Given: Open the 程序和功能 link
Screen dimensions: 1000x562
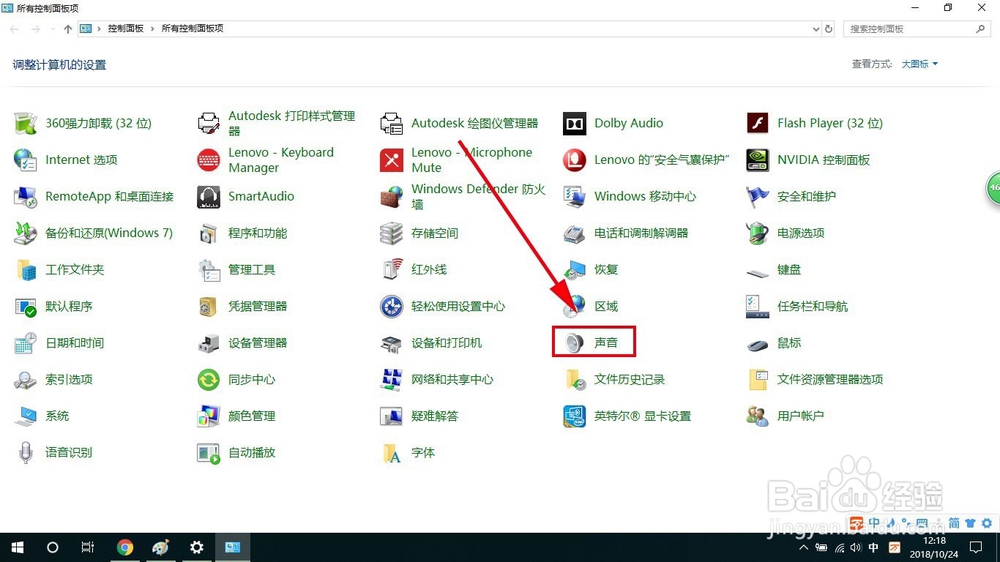Looking at the screenshot, I should tap(258, 233).
